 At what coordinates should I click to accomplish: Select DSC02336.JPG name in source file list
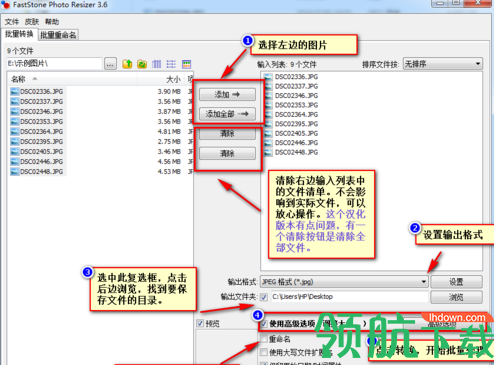click(42, 91)
